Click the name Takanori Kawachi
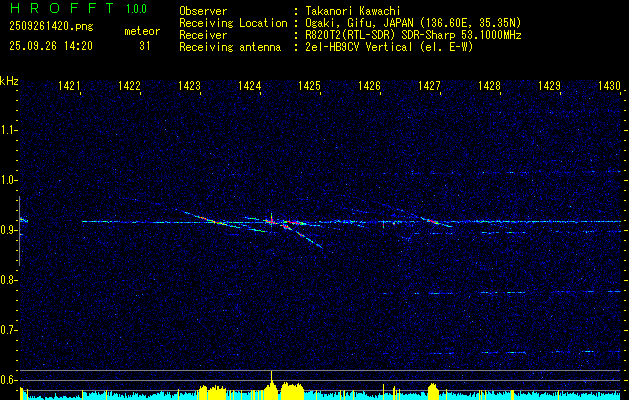 click(x=353, y=11)
